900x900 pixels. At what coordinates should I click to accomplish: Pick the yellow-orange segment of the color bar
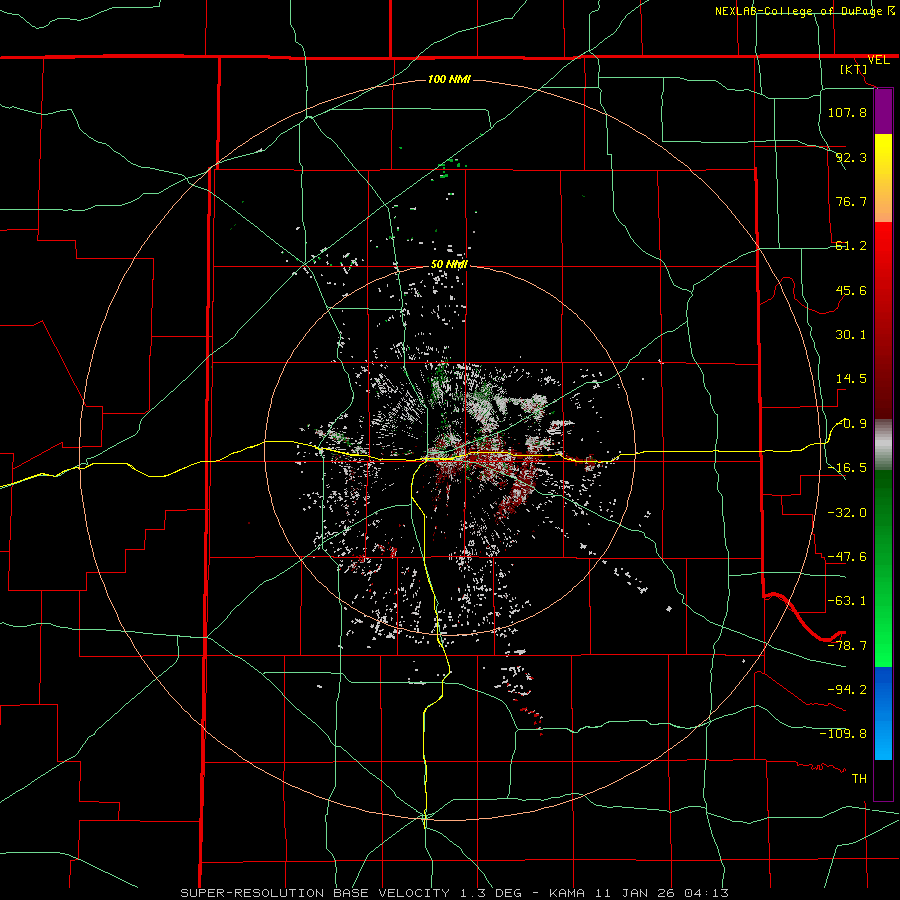(883, 178)
